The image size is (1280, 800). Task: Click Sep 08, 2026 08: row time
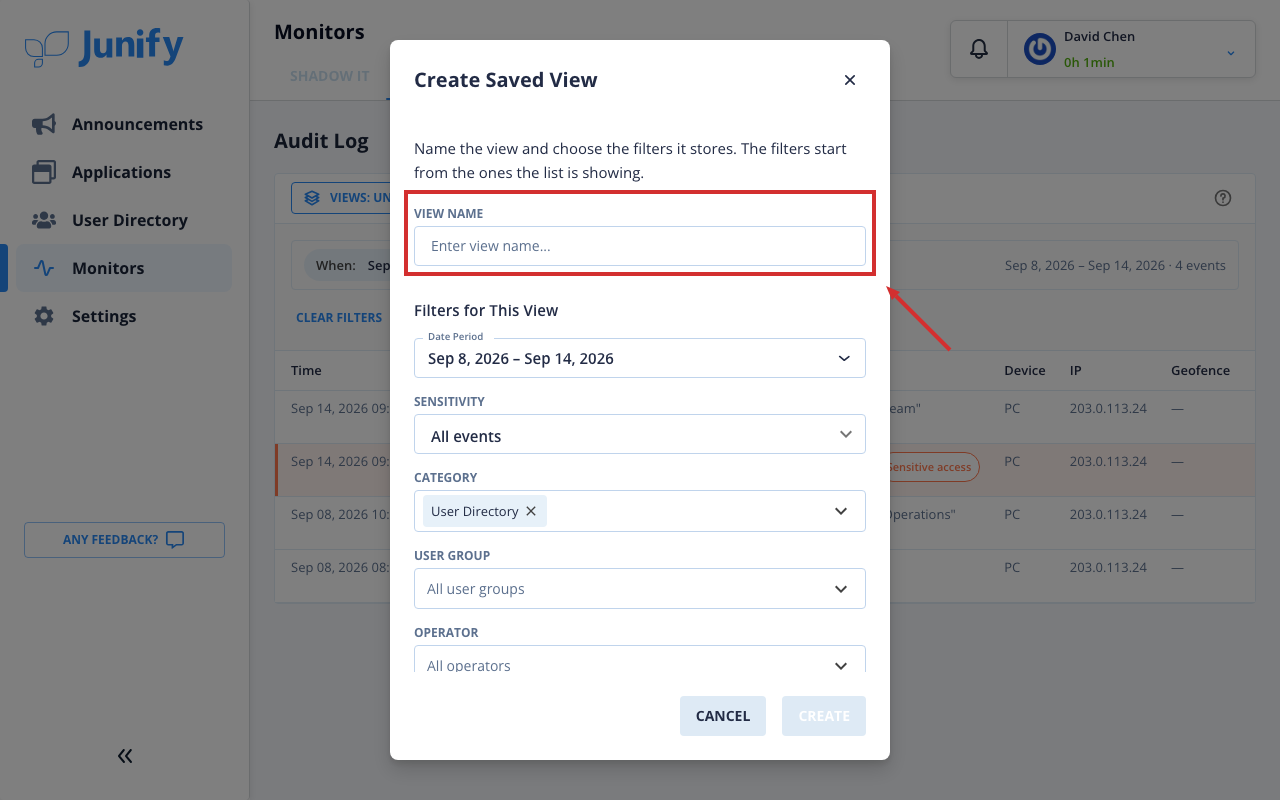[x=340, y=567]
